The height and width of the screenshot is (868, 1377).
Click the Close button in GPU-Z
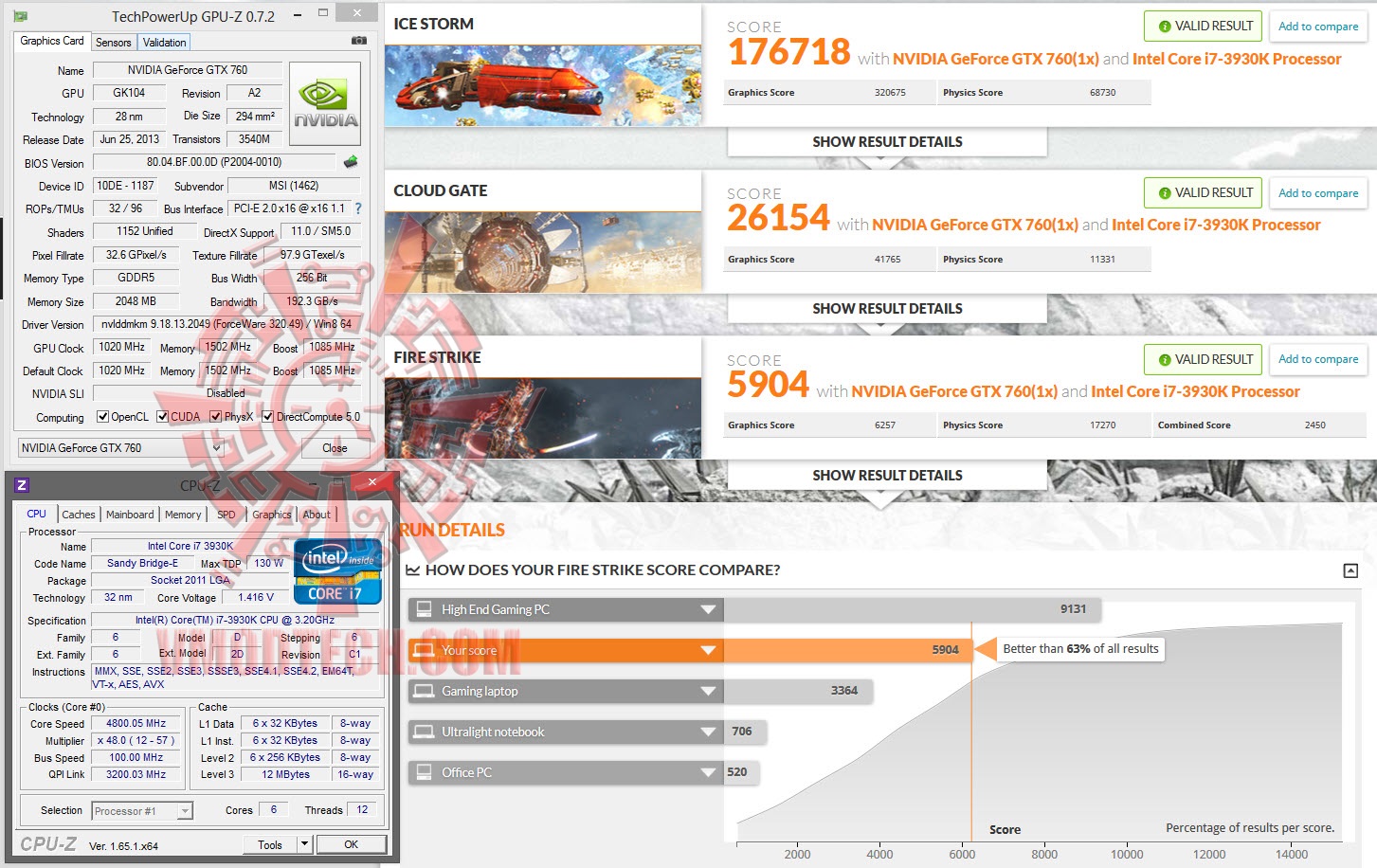[335, 448]
